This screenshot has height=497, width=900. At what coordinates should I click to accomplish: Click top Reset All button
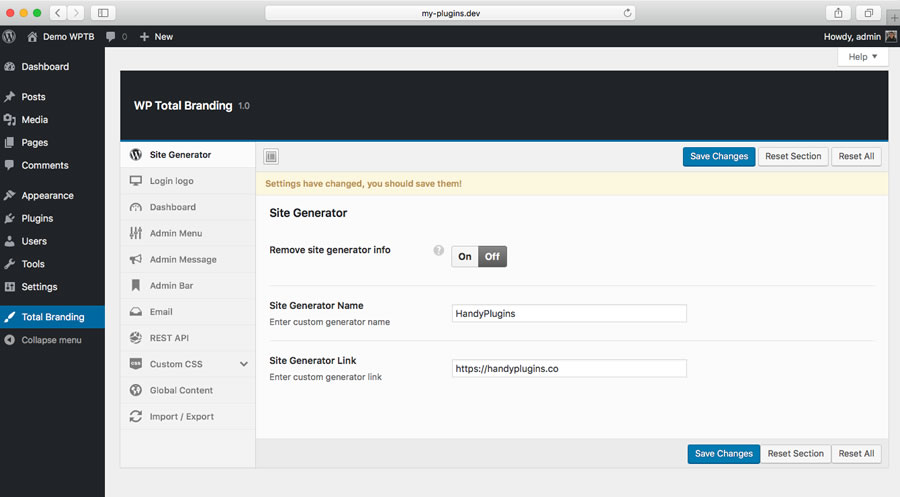[856, 156]
